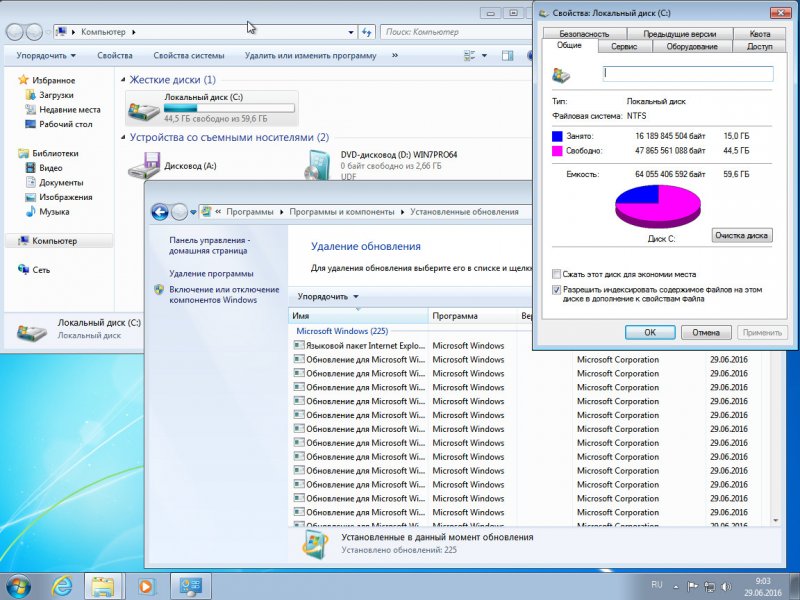Open Recent Places (Недавние места) in sidebar

click(x=69, y=109)
